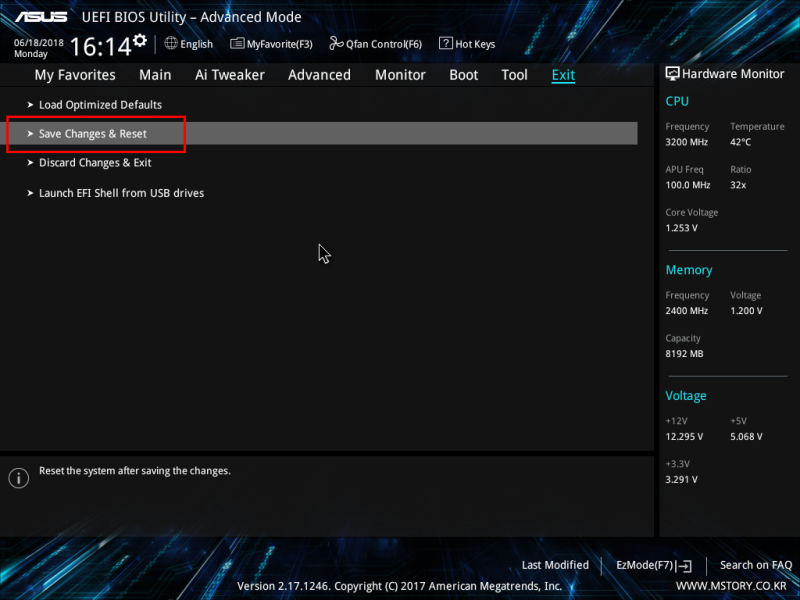Viewport: 800px width, 600px height.
Task: Choose Load Optimized Defaults
Action: pyautogui.click(x=101, y=105)
